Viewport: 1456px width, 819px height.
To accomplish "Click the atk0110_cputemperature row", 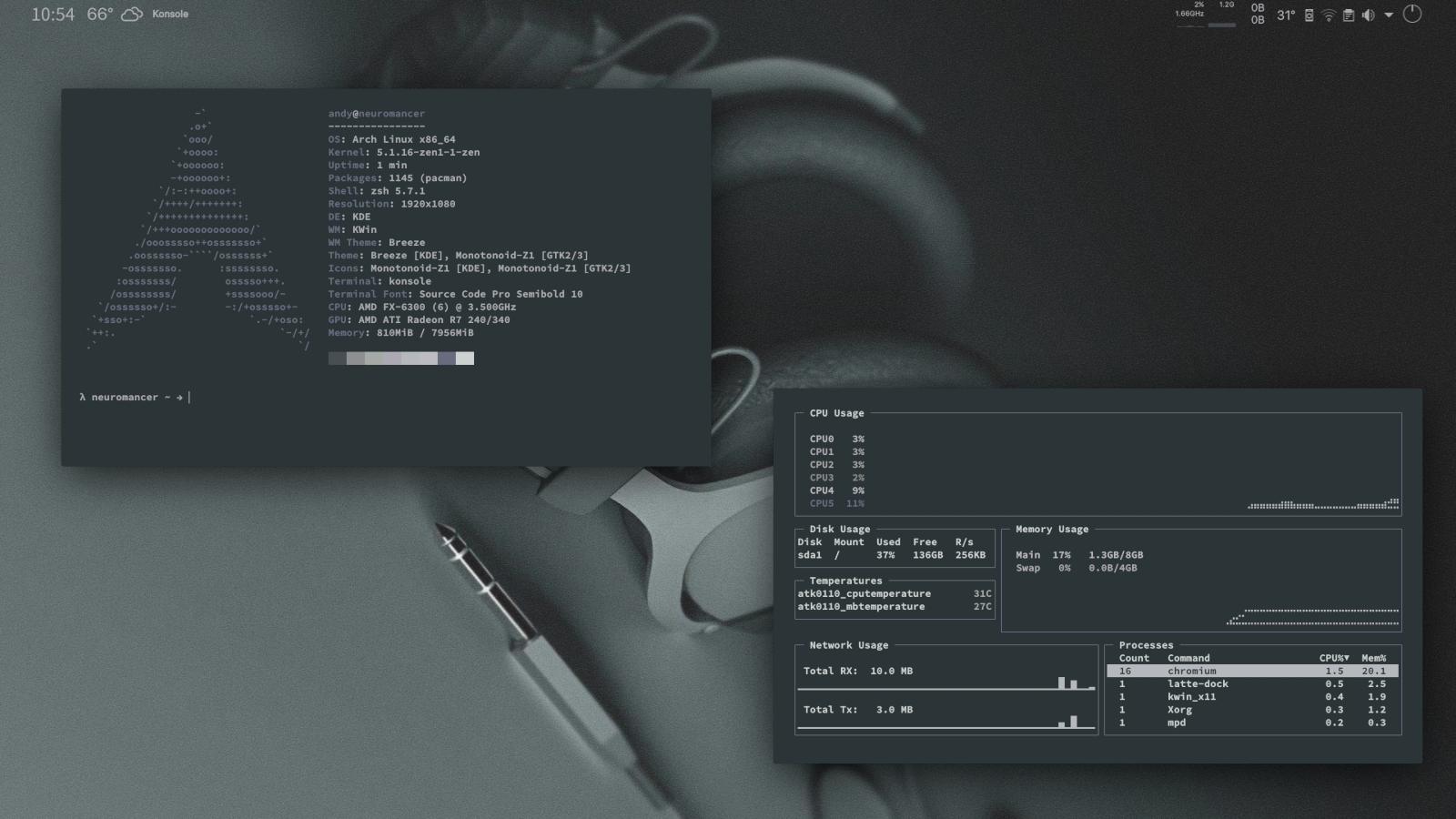I will [x=895, y=593].
